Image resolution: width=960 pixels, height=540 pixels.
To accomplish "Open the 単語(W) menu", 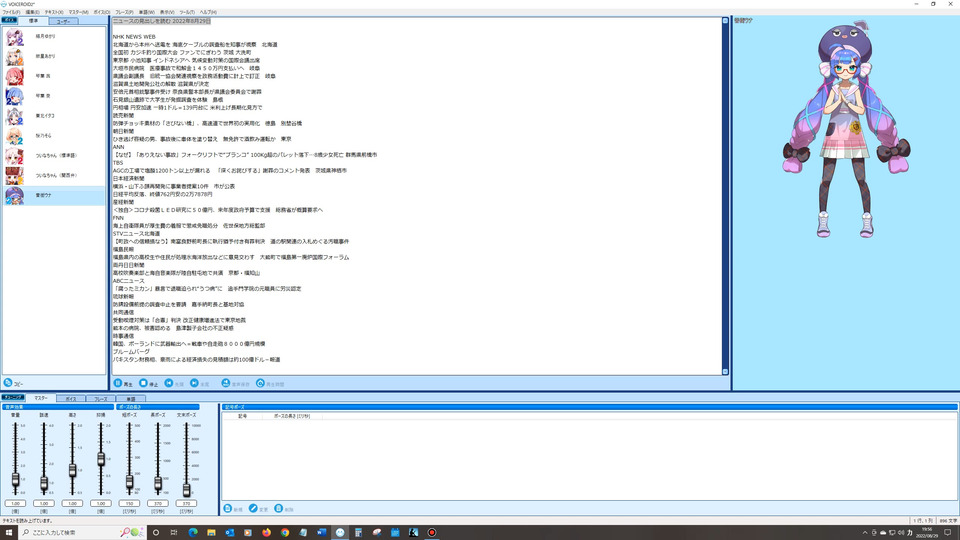I will pos(146,12).
